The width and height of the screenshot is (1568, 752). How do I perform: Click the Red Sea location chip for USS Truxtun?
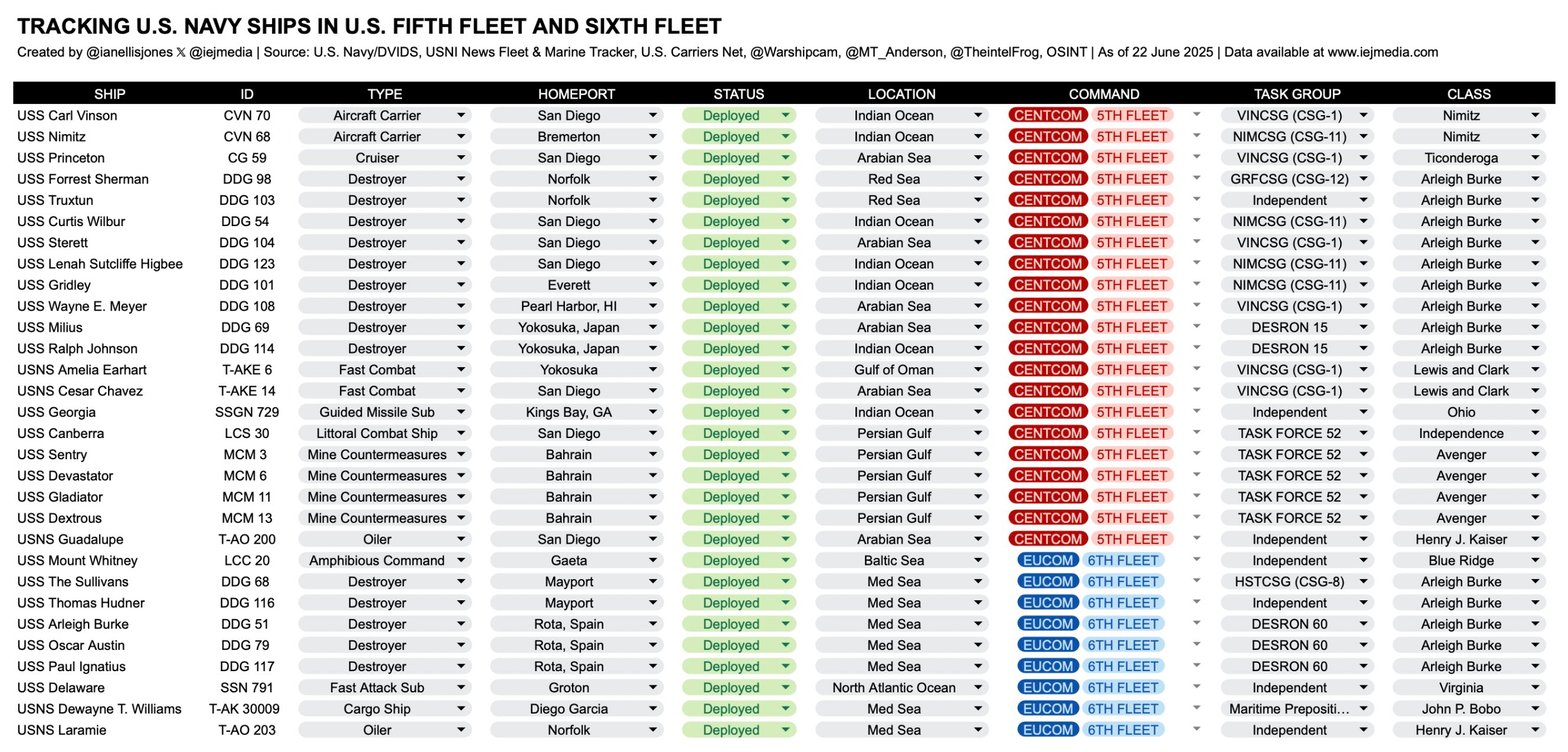(x=893, y=200)
